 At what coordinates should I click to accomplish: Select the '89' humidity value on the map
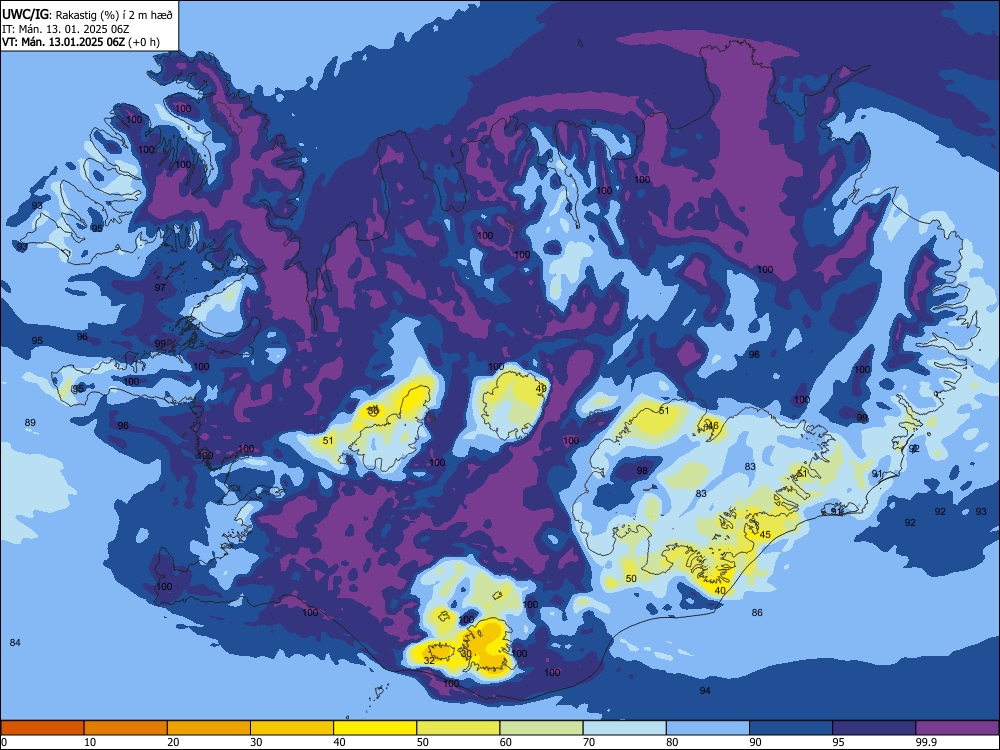pyautogui.click(x=30, y=422)
